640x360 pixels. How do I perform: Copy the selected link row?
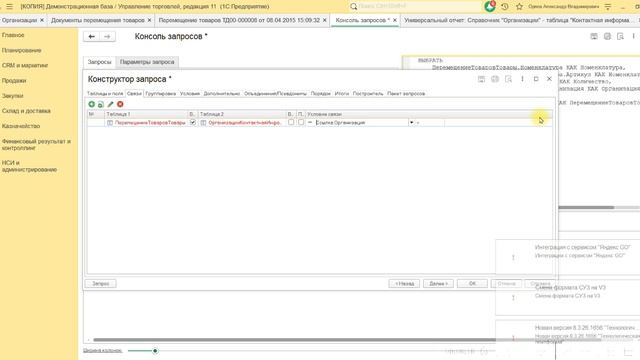101,104
